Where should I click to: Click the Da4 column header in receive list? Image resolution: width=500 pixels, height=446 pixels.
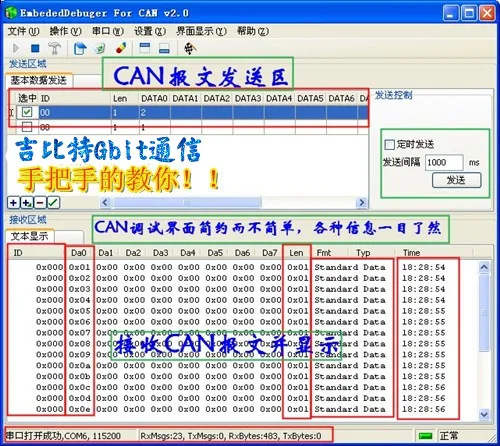click(187, 253)
